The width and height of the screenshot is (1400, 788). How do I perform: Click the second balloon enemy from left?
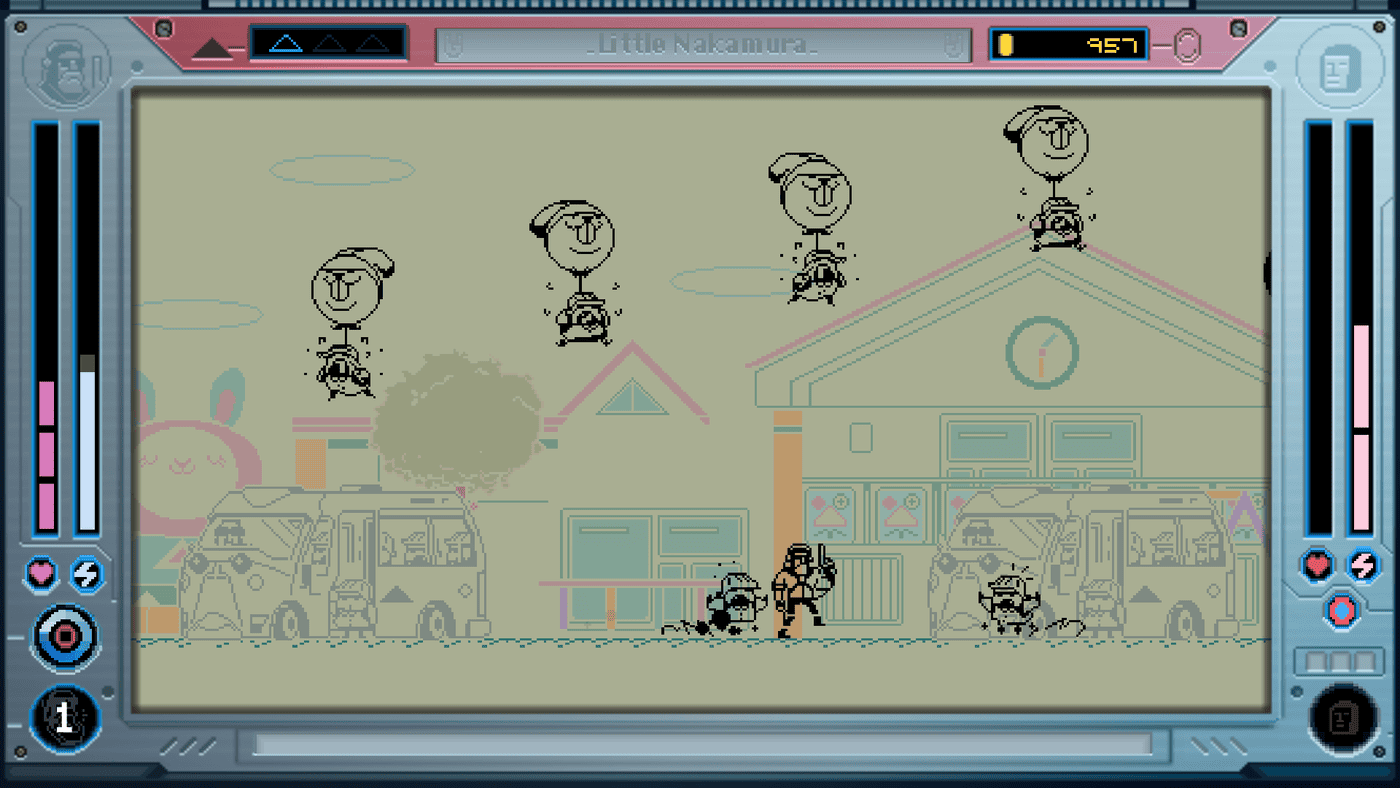(574, 274)
